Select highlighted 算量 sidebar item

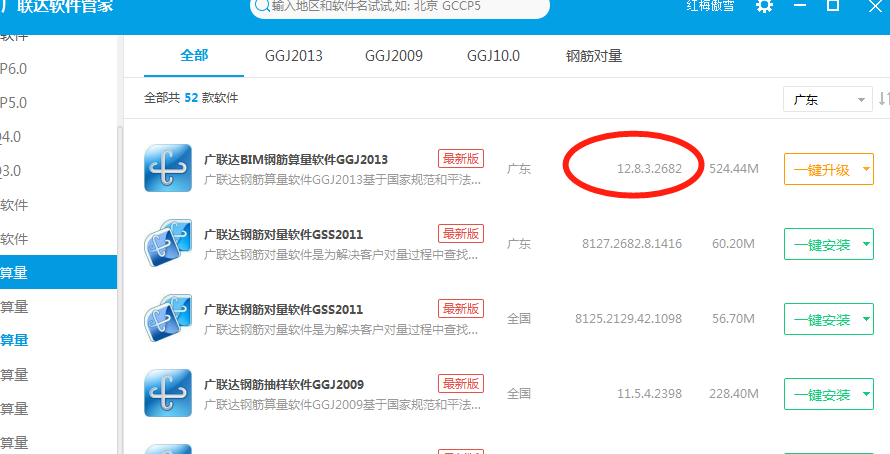(58, 272)
